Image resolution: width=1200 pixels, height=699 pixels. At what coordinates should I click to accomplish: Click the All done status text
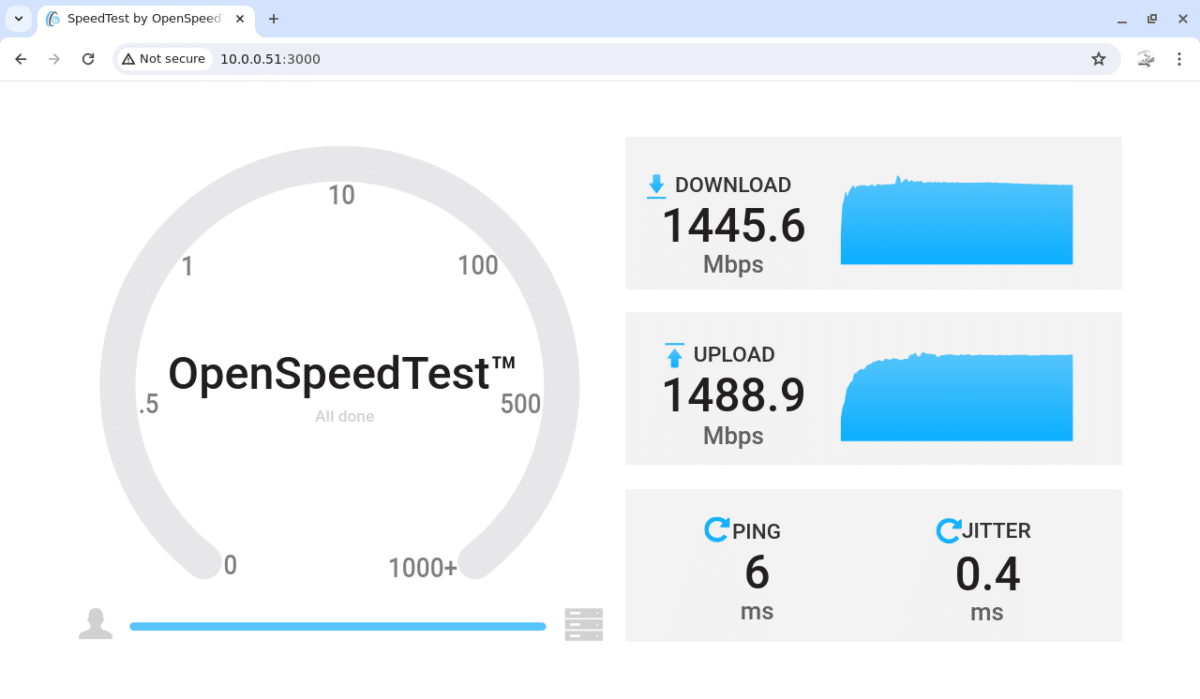coord(344,416)
